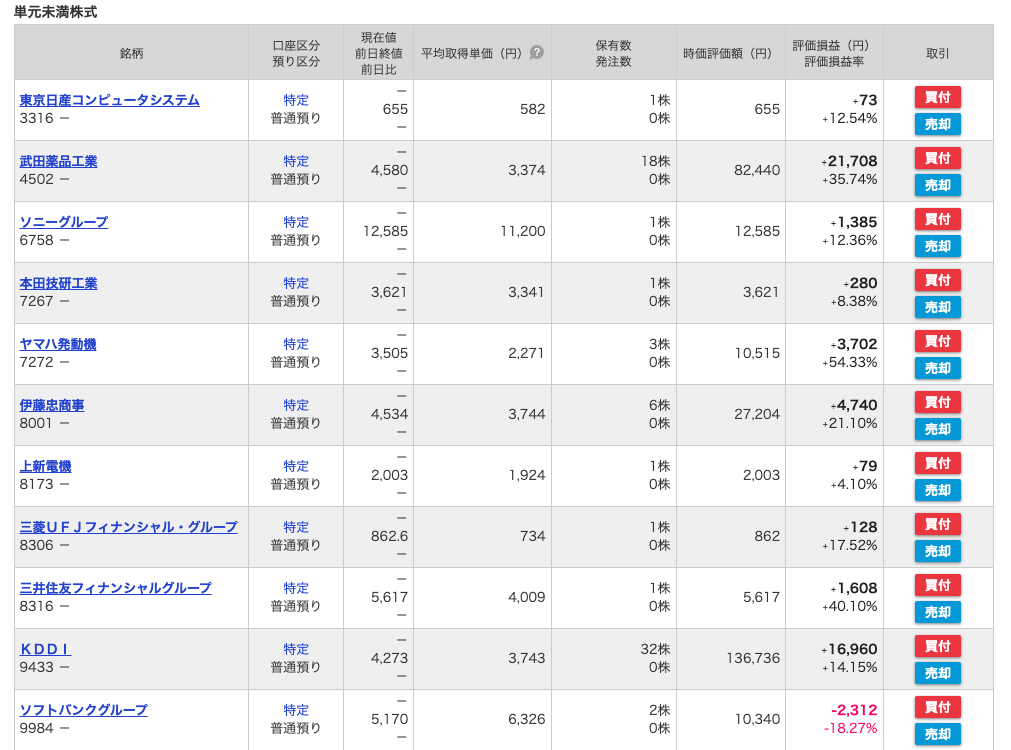Select the 6,326 average acquisition price
The image size is (1011, 750).
pyautogui.click(x=527, y=719)
